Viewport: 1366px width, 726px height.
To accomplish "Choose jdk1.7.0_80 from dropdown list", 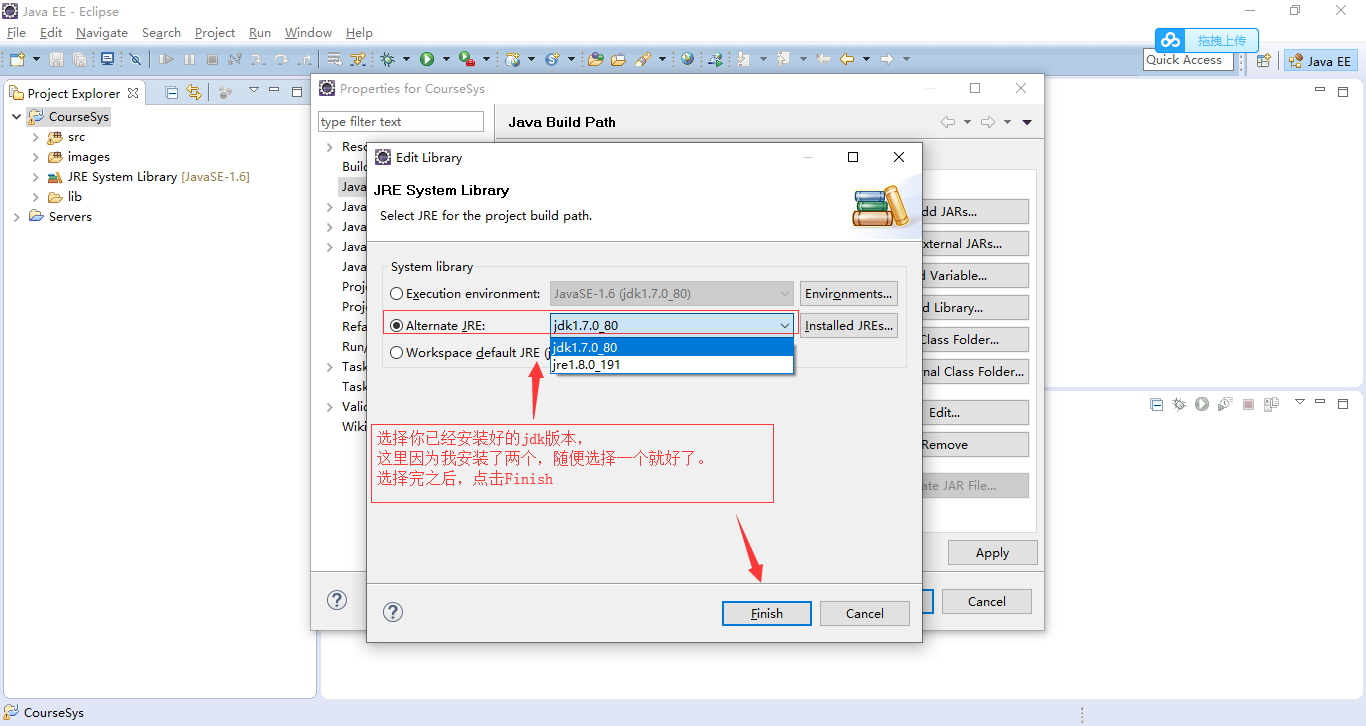I will point(672,347).
